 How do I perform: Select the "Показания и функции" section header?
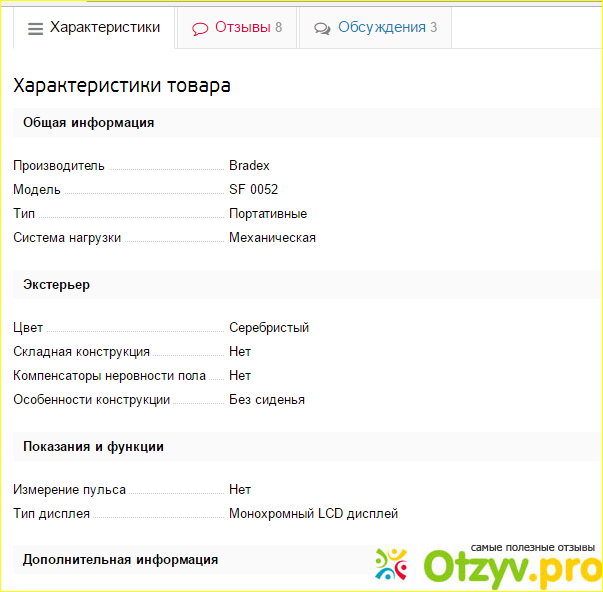pos(93,447)
